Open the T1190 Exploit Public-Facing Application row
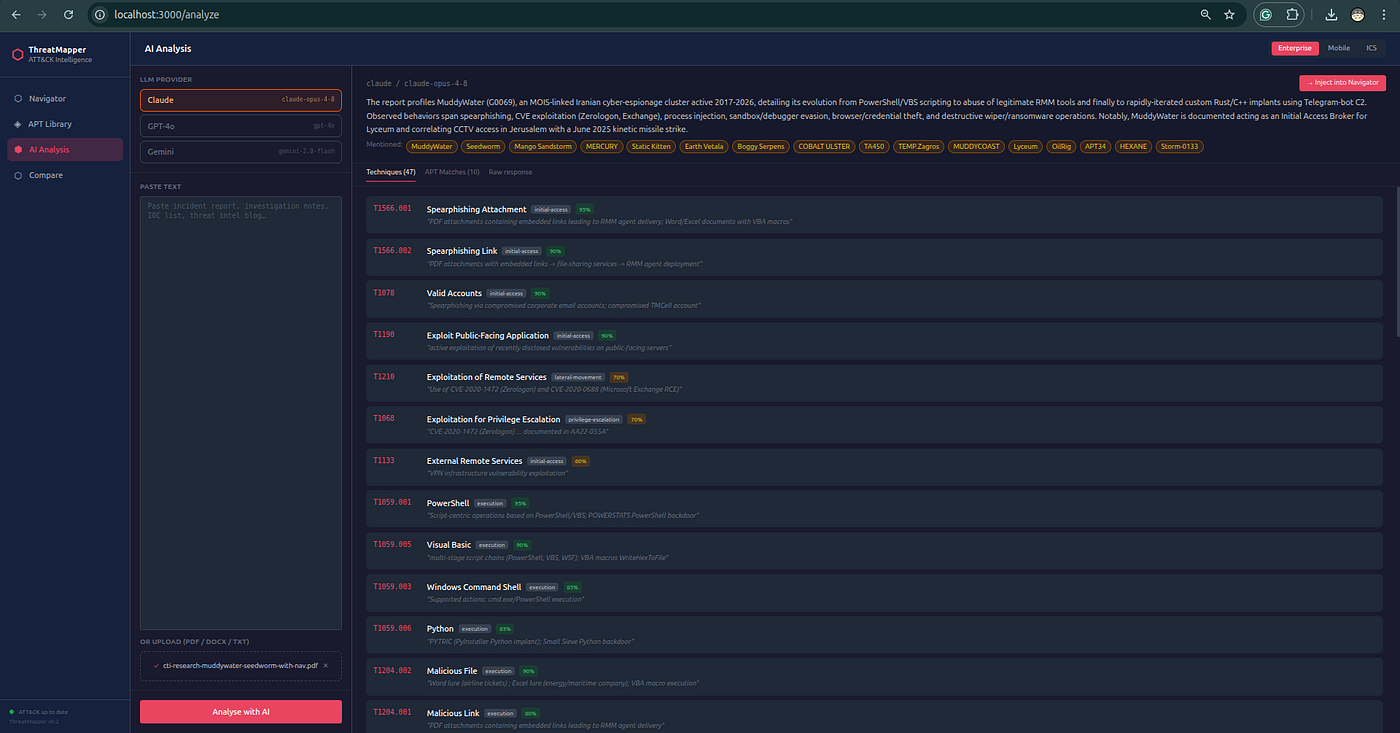Image resolution: width=1400 pixels, height=733 pixels. pyautogui.click(x=876, y=341)
